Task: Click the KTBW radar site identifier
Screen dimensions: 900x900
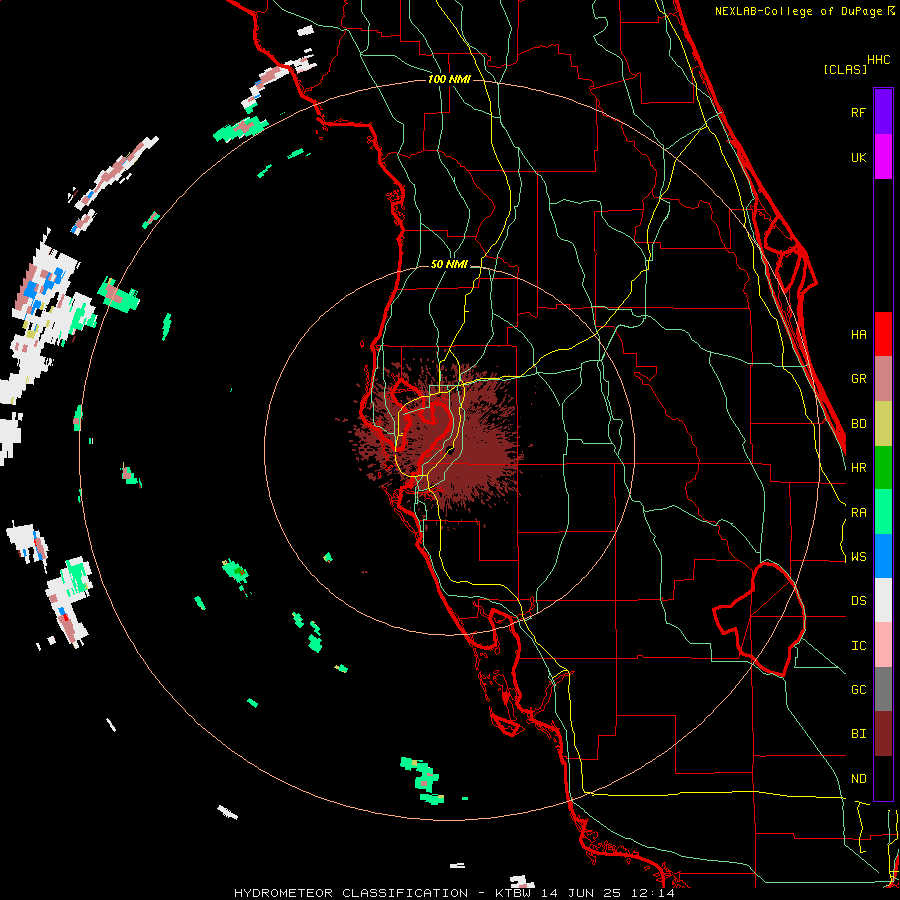Action: 515,893
